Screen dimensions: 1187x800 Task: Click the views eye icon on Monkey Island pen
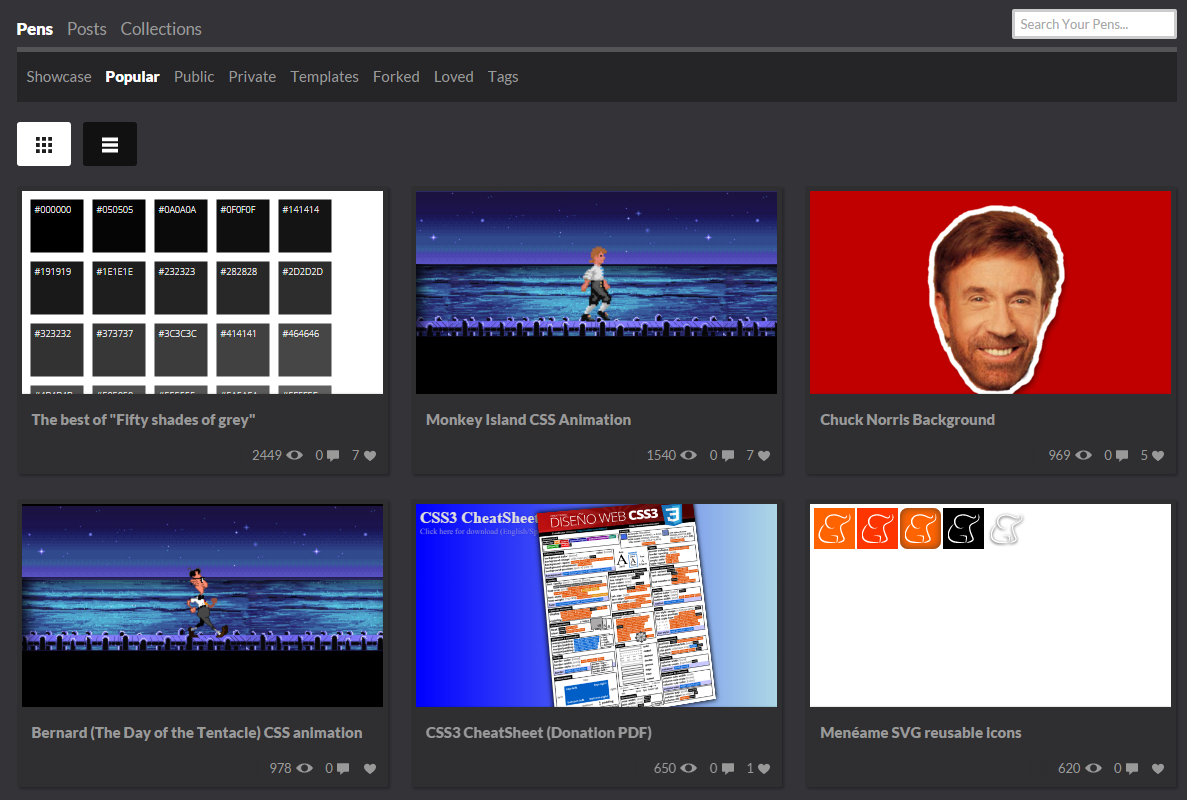688,456
